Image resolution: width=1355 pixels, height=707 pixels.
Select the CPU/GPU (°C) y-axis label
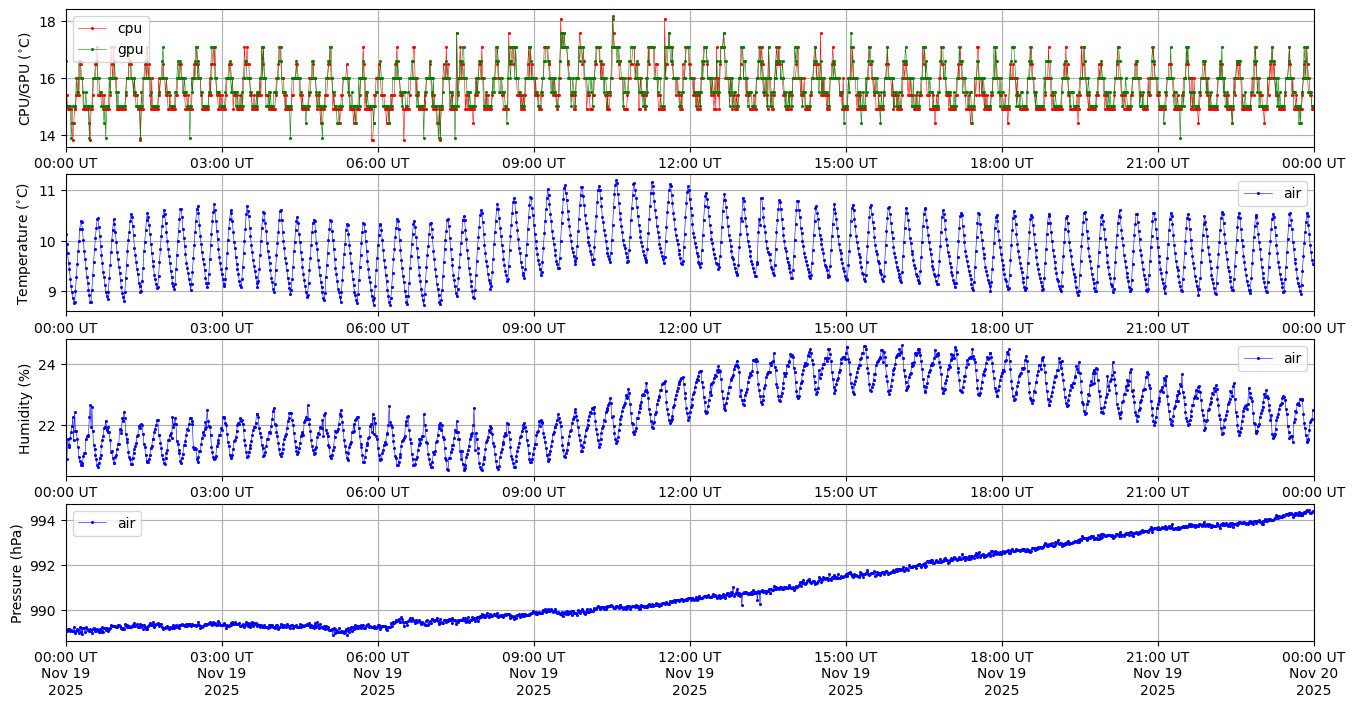click(25, 79)
